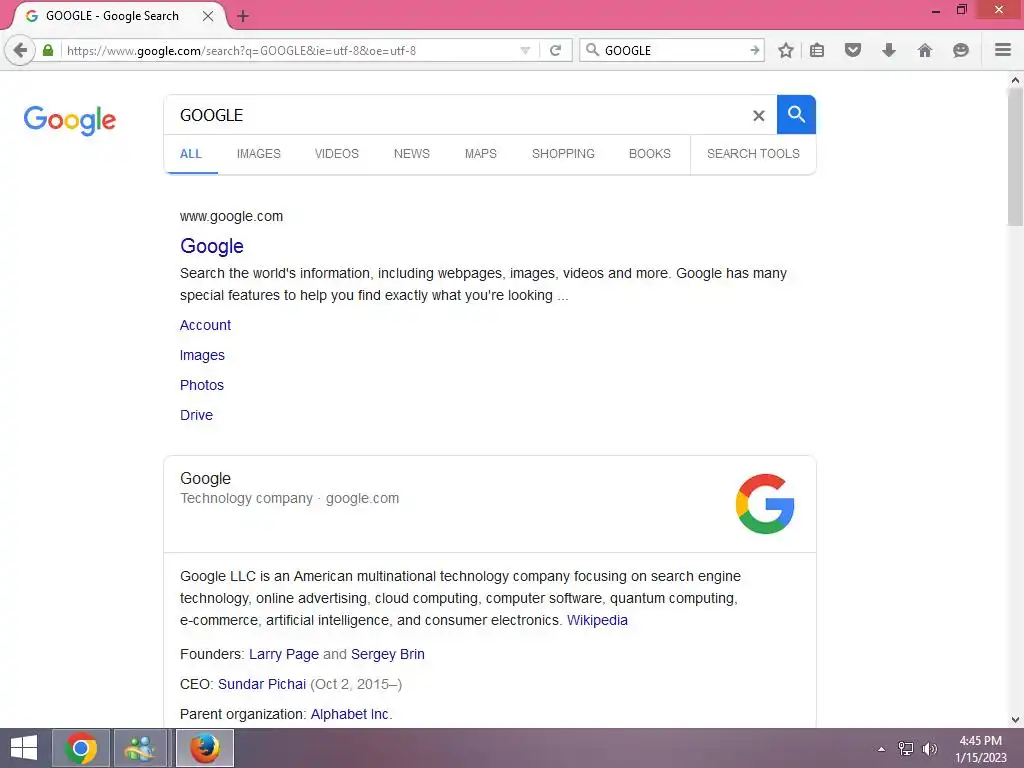Viewport: 1024px width, 768px height.
Task: Open the Downloads arrow icon
Action: tap(889, 50)
